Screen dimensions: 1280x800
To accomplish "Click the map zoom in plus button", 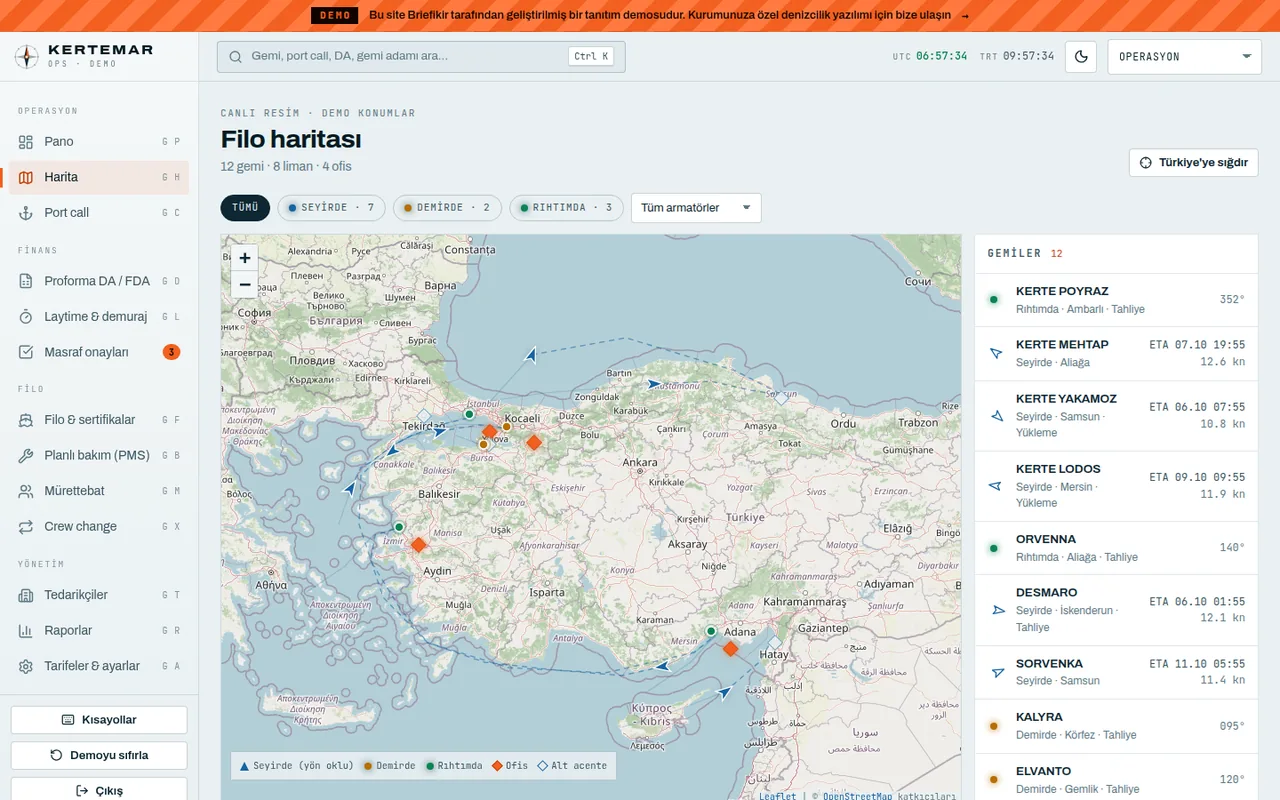I will [x=244, y=258].
